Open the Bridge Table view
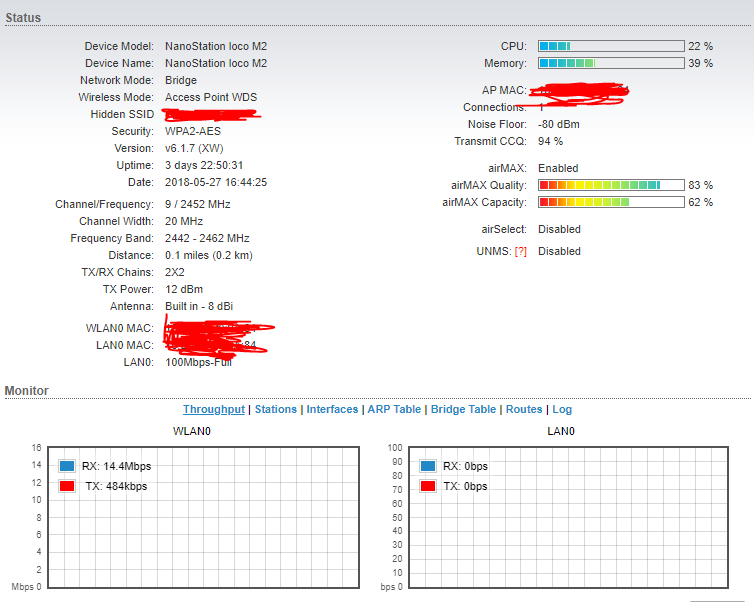Image resolution: width=754 pixels, height=602 pixels. click(463, 409)
